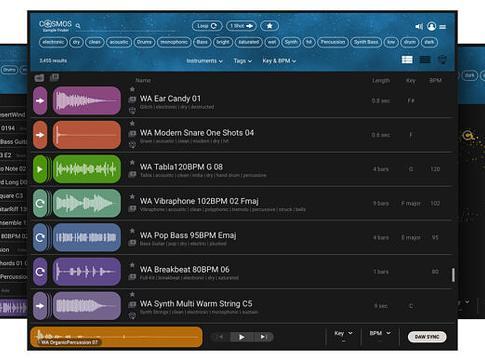Image resolution: width=485 pixels, height=360 pixels.
Task: Select the electronic tag pill
Action: pos(53,42)
